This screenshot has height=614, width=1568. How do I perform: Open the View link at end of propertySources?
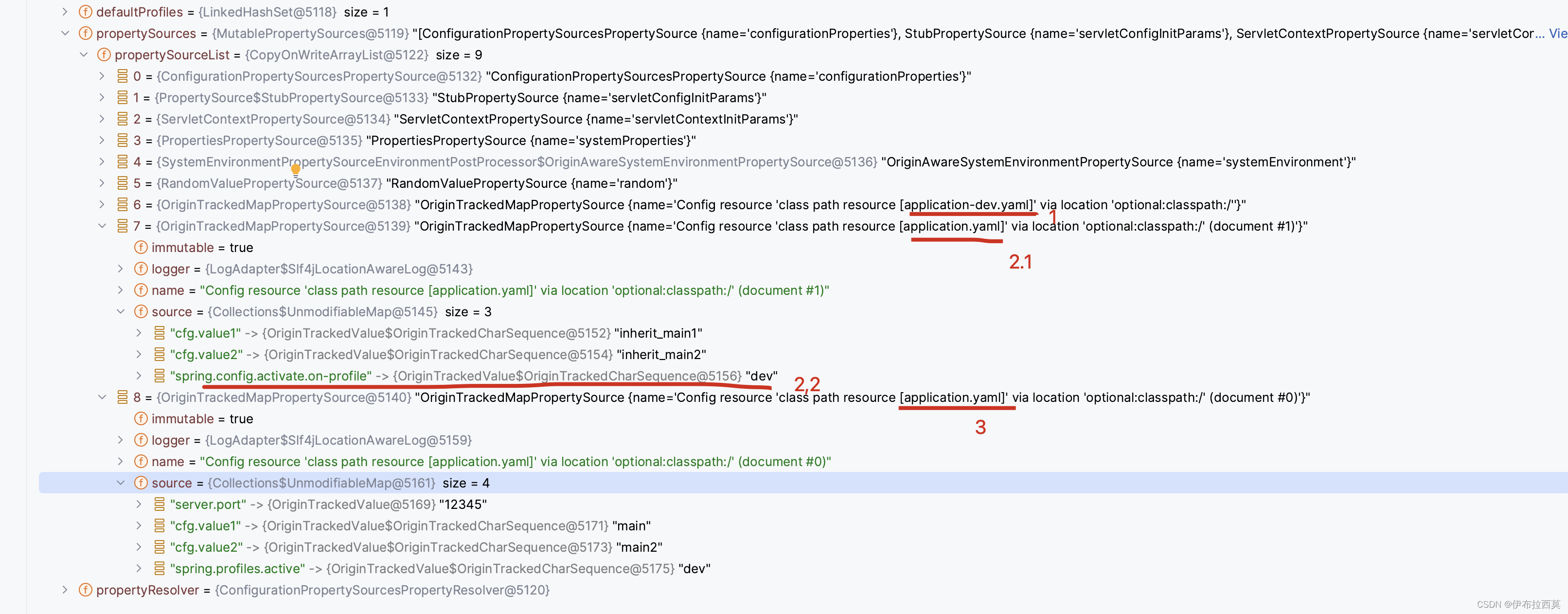click(1558, 34)
